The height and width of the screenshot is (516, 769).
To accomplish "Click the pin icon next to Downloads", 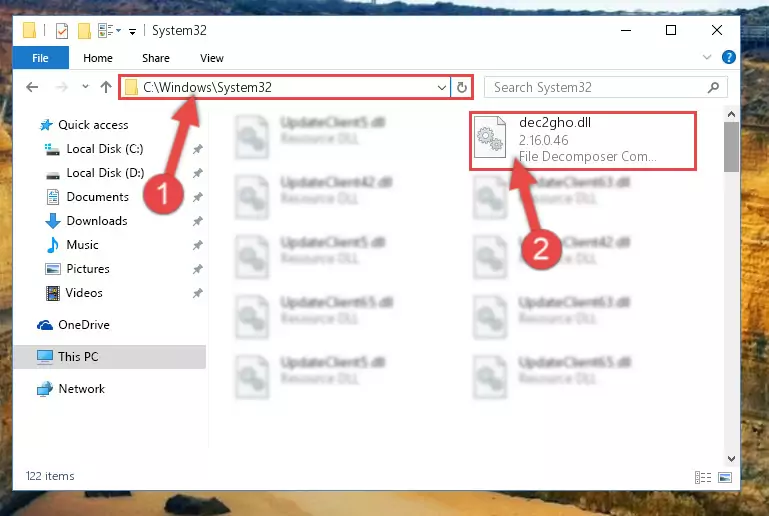I will [x=198, y=221].
